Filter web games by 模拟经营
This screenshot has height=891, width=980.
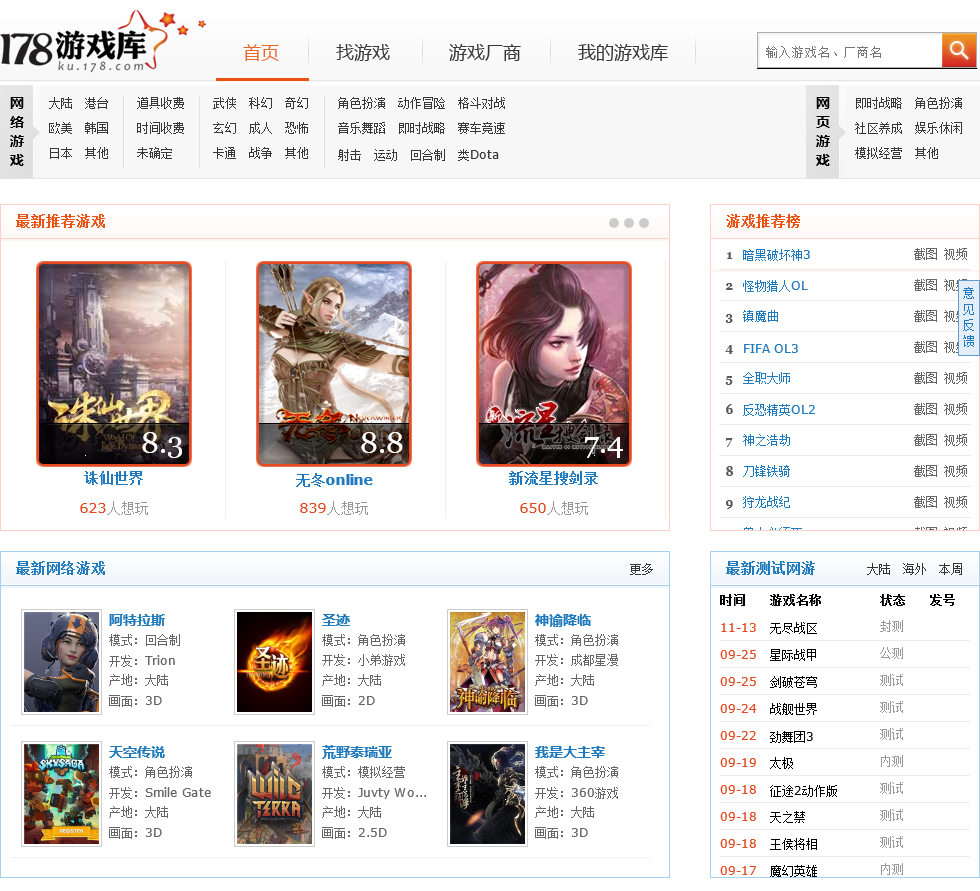pyautogui.click(x=879, y=153)
